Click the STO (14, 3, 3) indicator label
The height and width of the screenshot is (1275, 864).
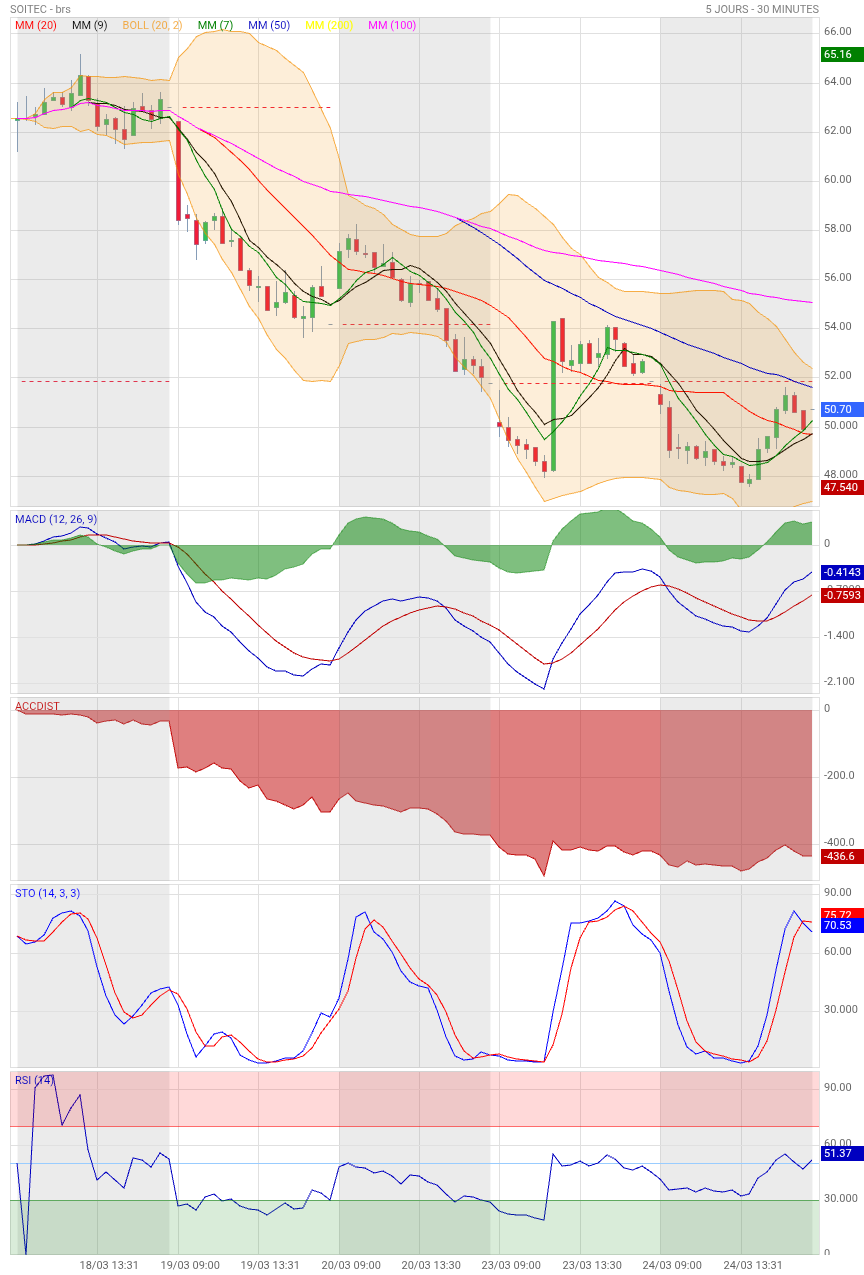pos(47,893)
